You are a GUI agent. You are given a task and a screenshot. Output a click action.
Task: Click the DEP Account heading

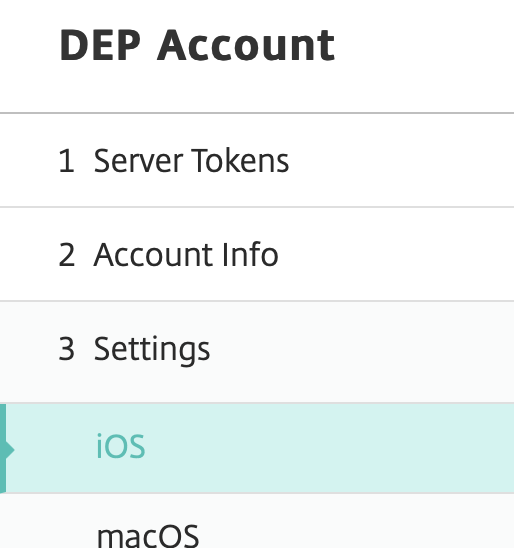tap(197, 45)
